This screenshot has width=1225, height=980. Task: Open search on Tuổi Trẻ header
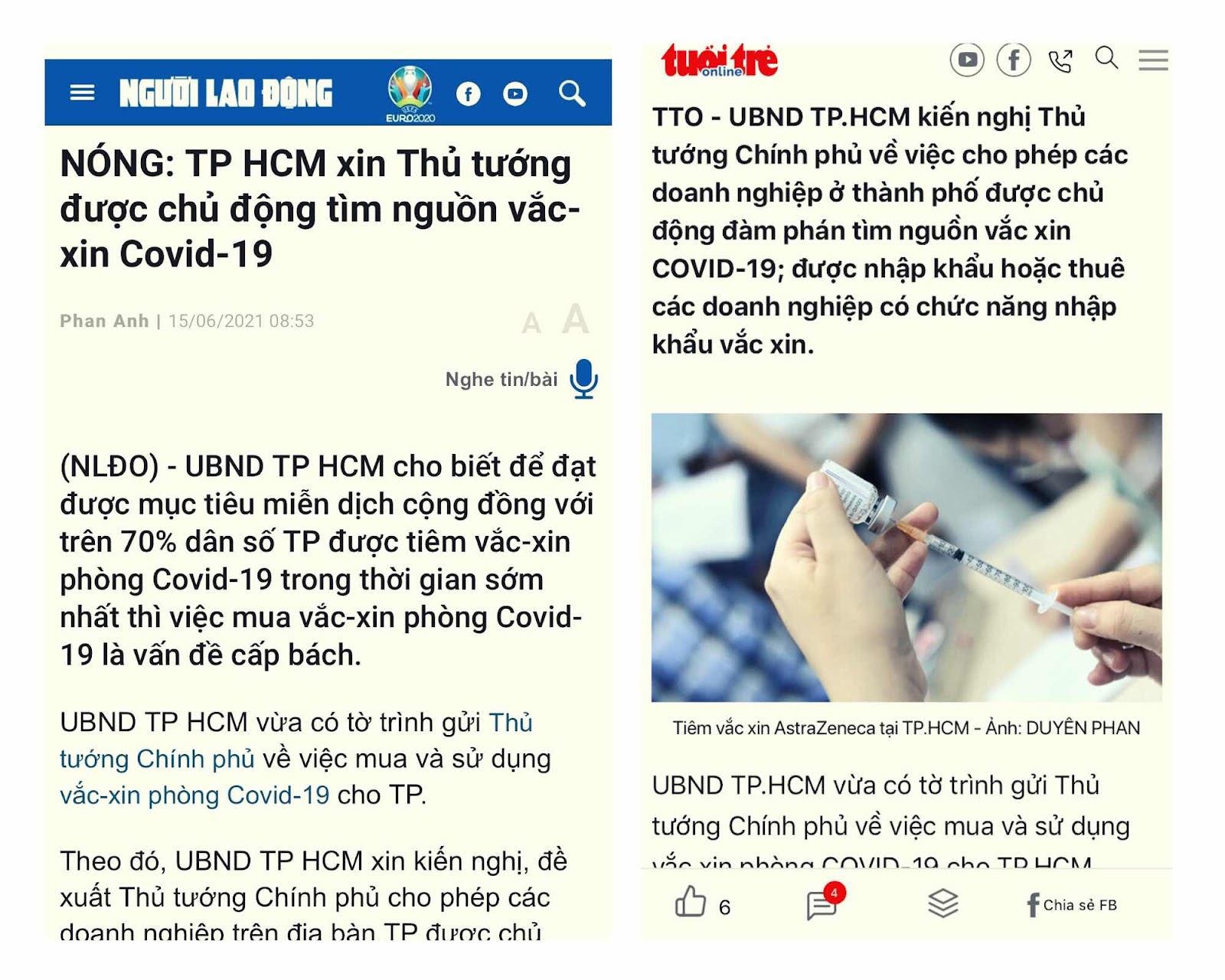tap(1106, 57)
